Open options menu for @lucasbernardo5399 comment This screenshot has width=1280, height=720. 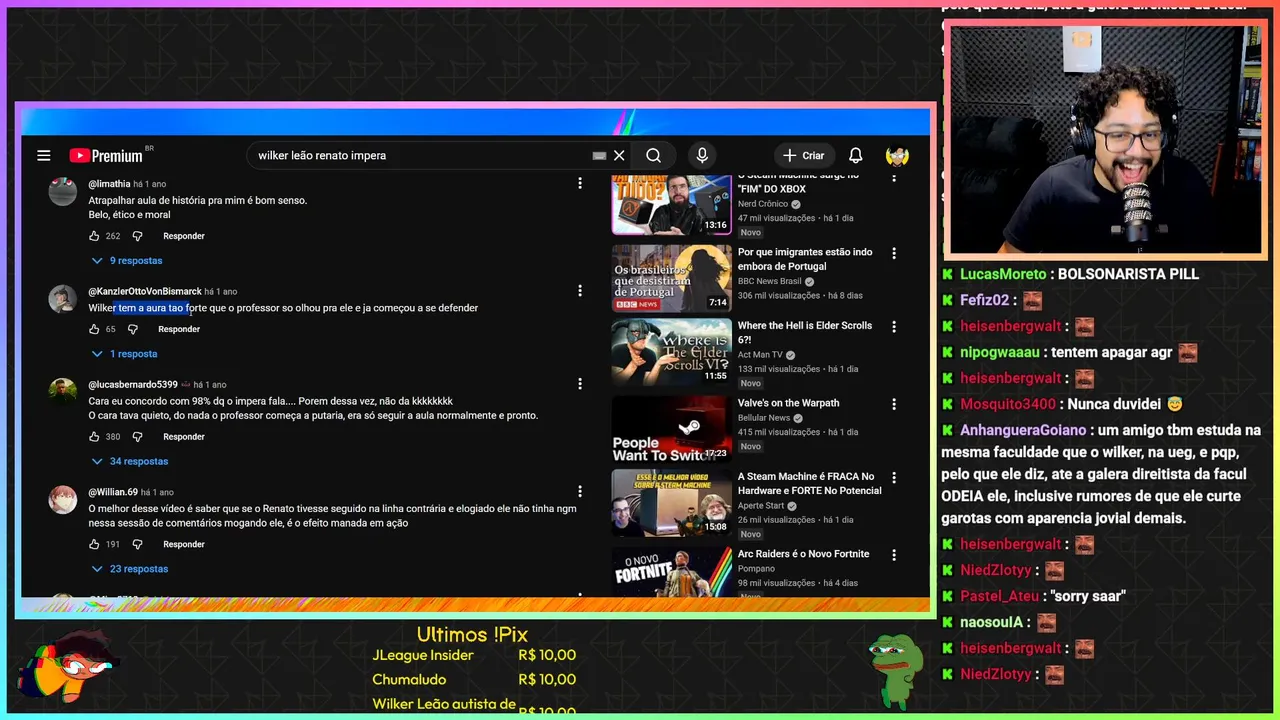580,384
